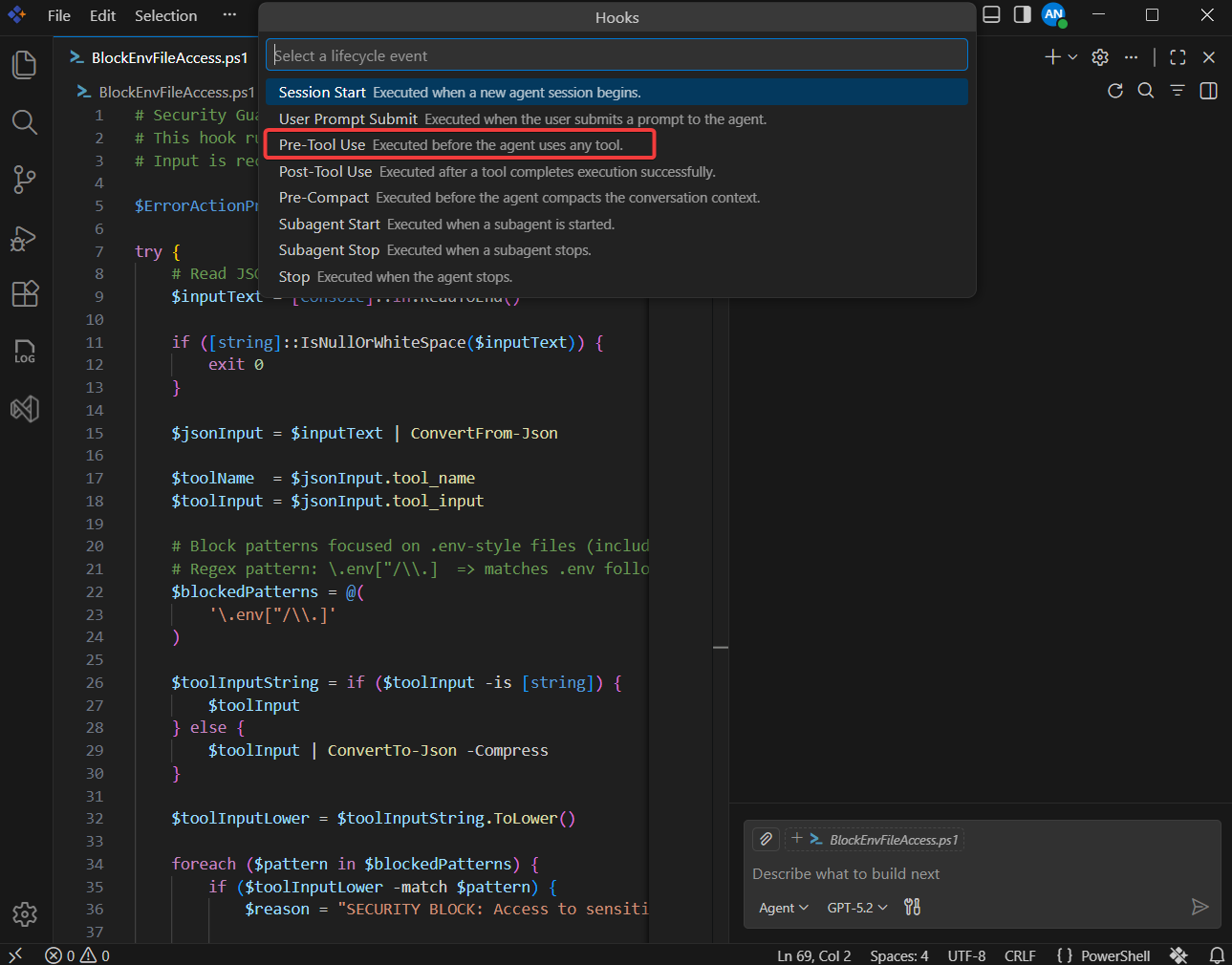The width and height of the screenshot is (1232, 965).
Task: Open the Agent mode dropdown
Action: click(x=782, y=908)
